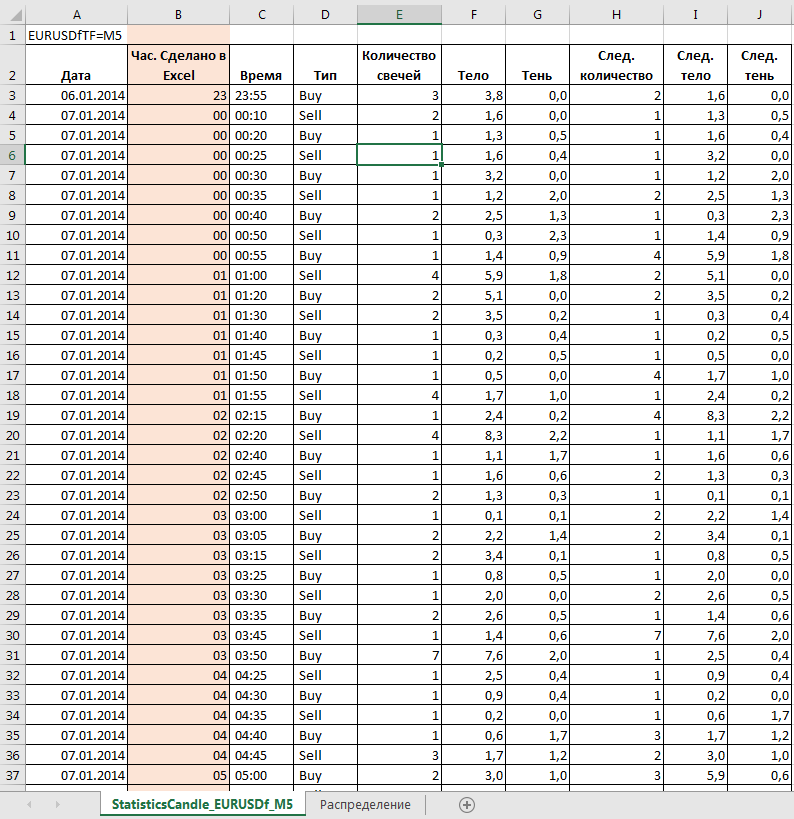Select Тело value 5,9 in row 12
This screenshot has width=794, height=819.
tap(474, 275)
